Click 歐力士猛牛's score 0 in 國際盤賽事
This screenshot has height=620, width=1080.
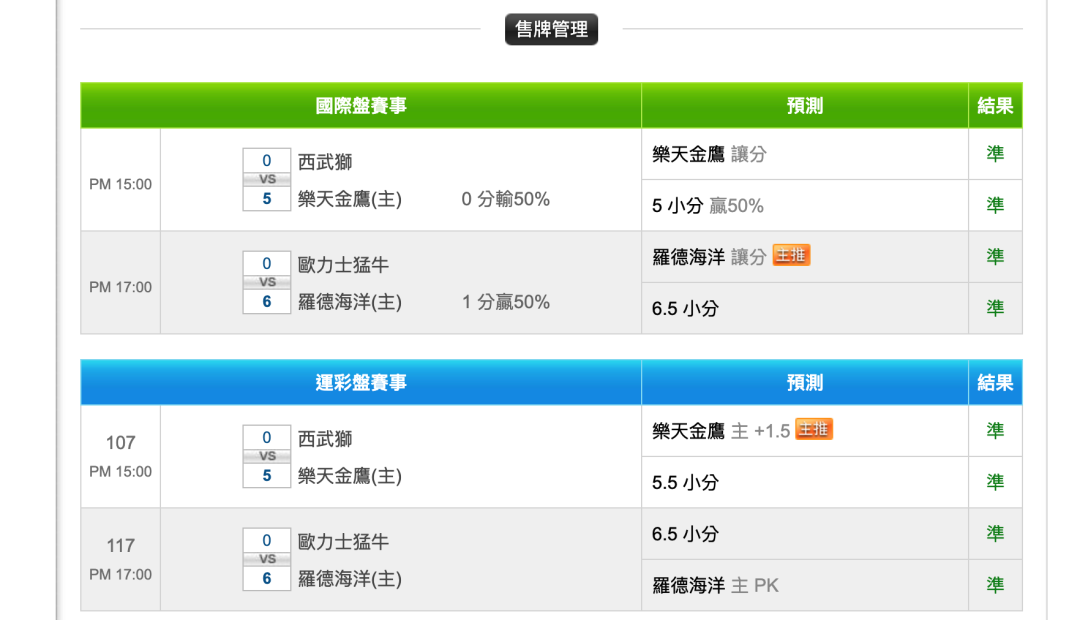pos(267,264)
